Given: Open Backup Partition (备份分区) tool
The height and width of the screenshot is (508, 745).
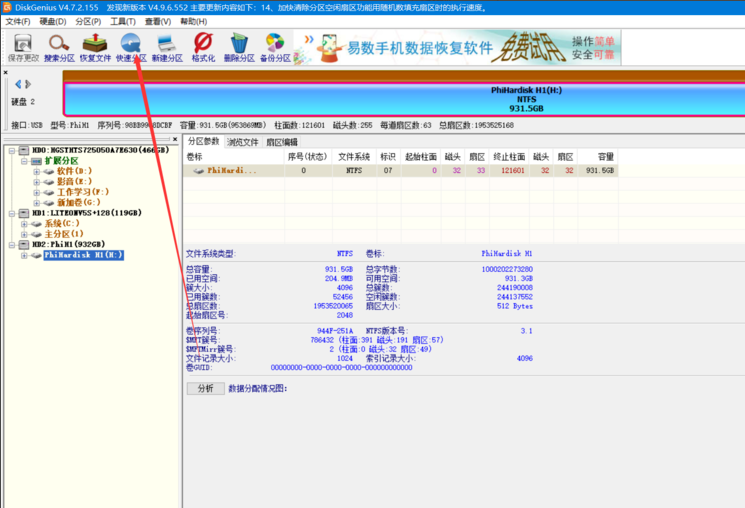Looking at the screenshot, I should pos(275,48).
